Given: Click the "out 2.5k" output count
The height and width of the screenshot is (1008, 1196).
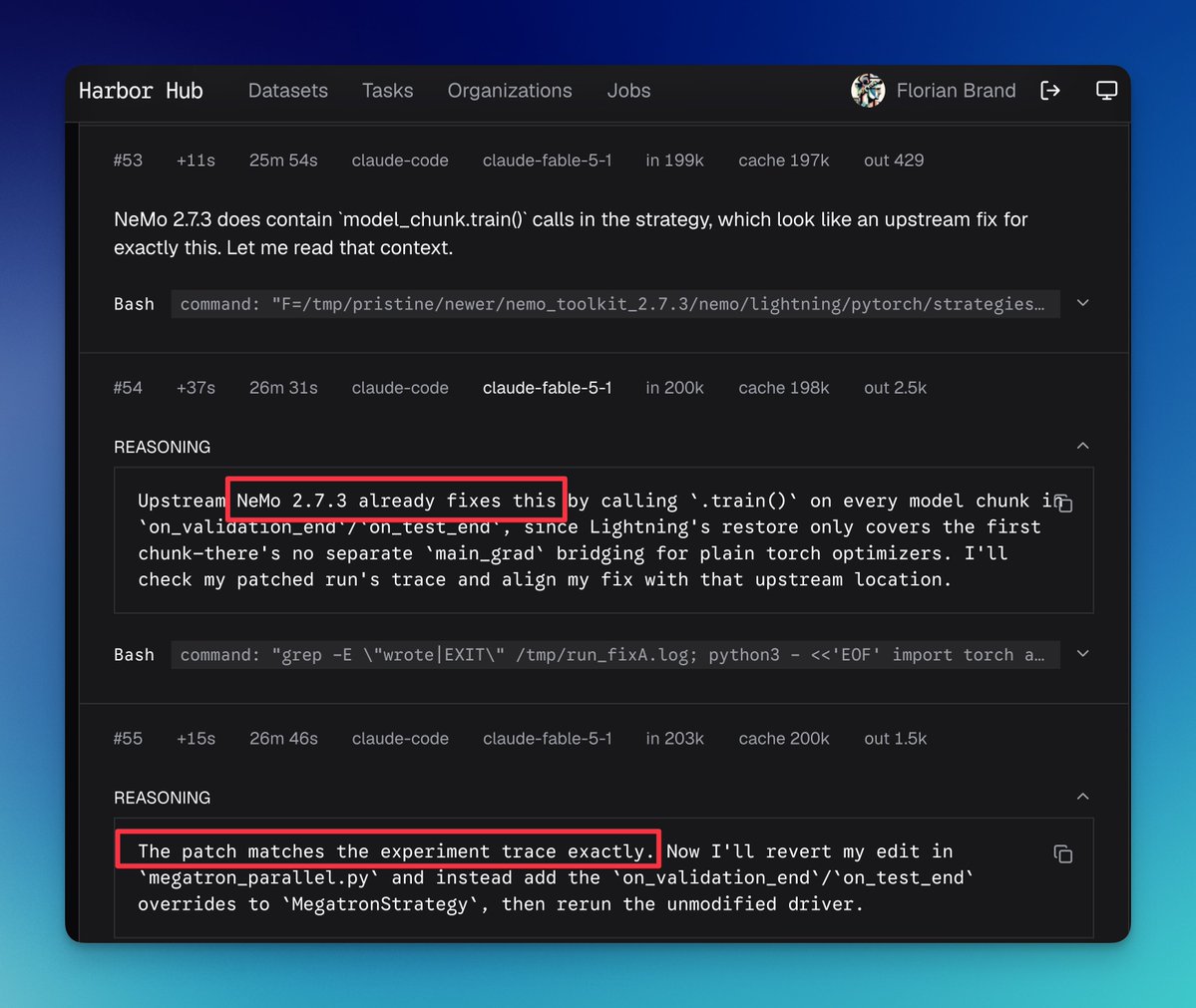Looking at the screenshot, I should 895,387.
